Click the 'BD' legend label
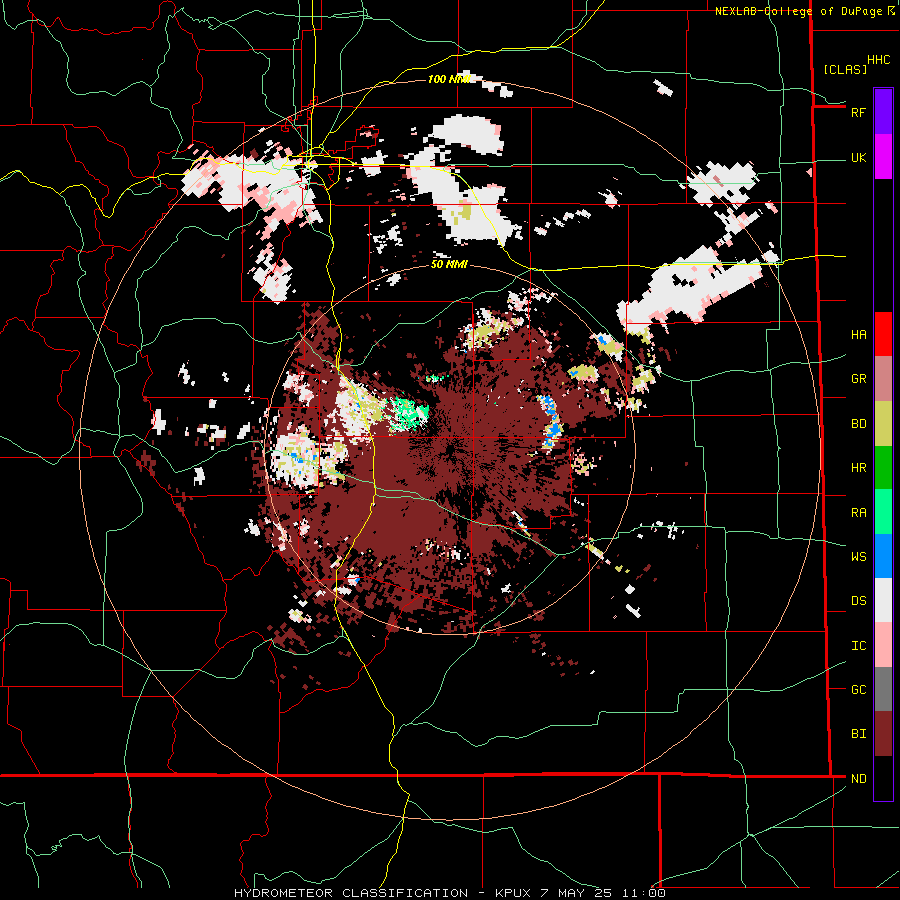900x900 pixels. pyautogui.click(x=858, y=424)
